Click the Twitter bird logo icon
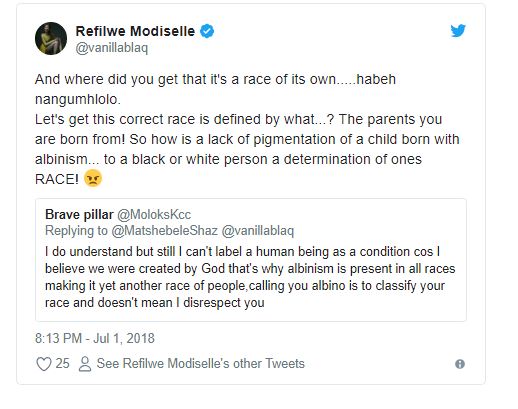 [x=458, y=31]
